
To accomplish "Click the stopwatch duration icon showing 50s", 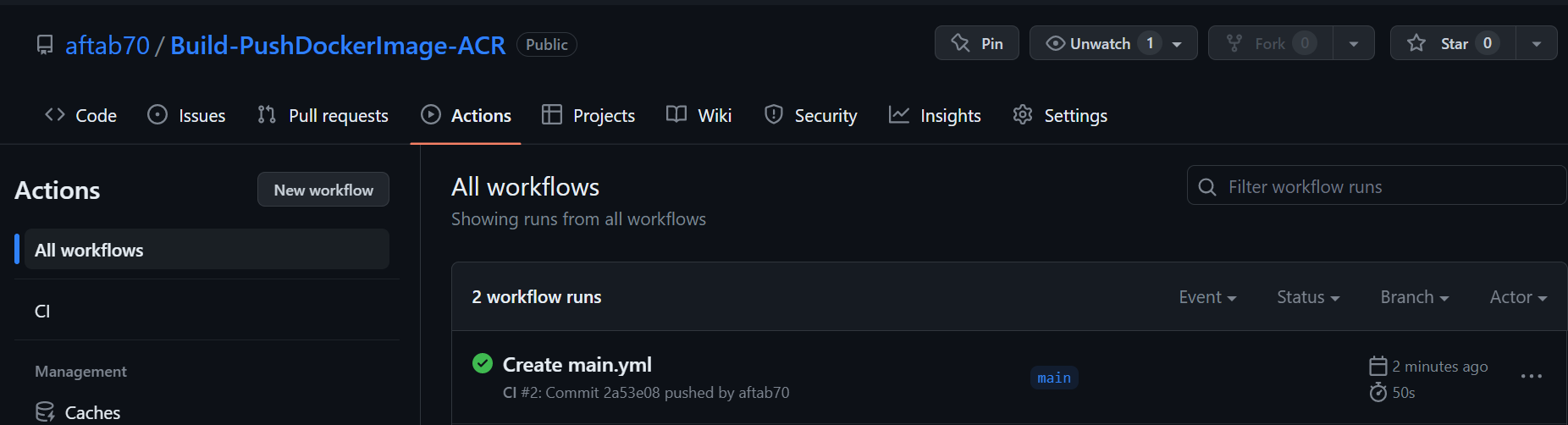I will [x=1378, y=392].
